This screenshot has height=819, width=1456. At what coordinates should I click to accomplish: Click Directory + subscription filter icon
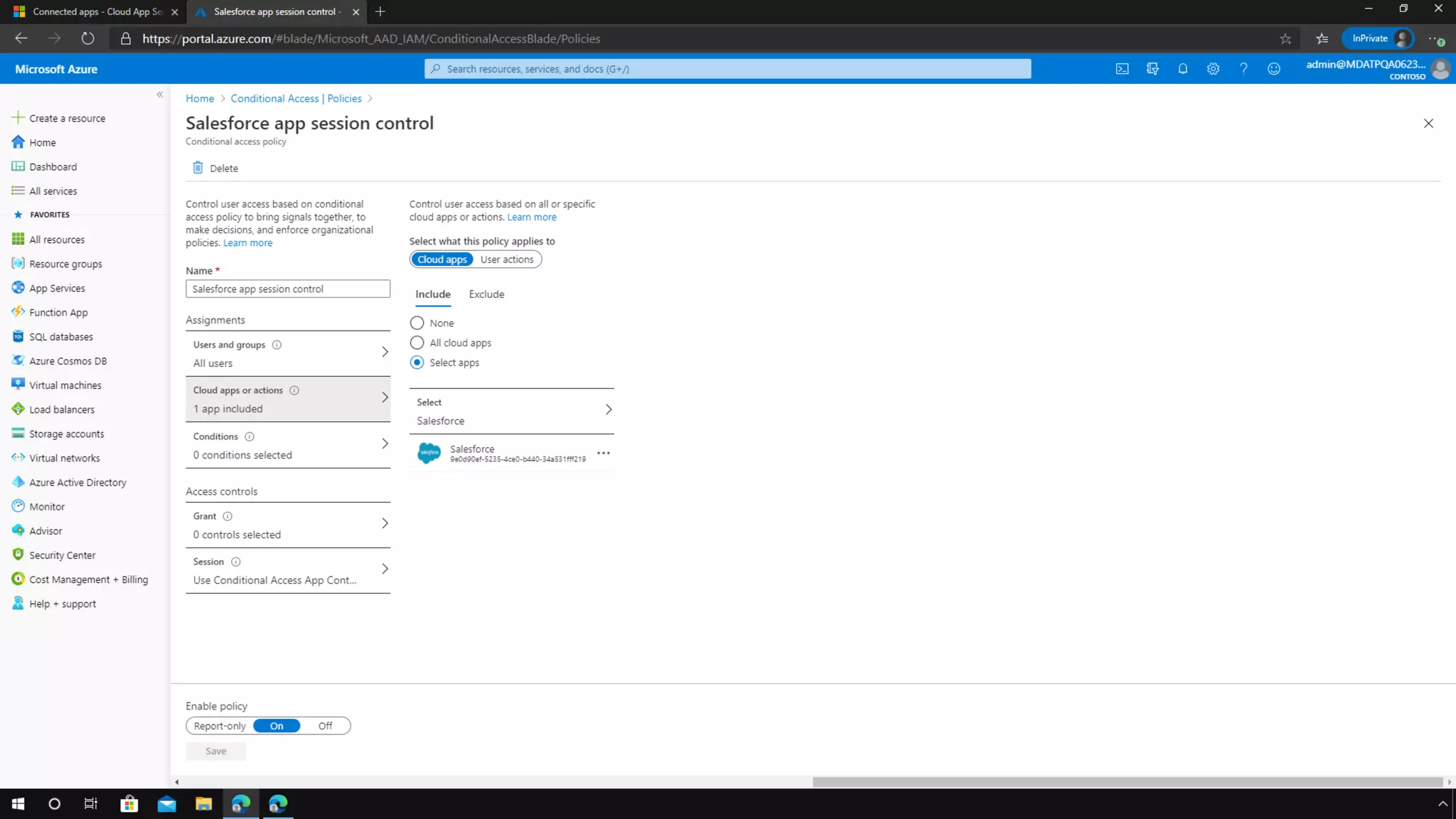(x=1152, y=69)
